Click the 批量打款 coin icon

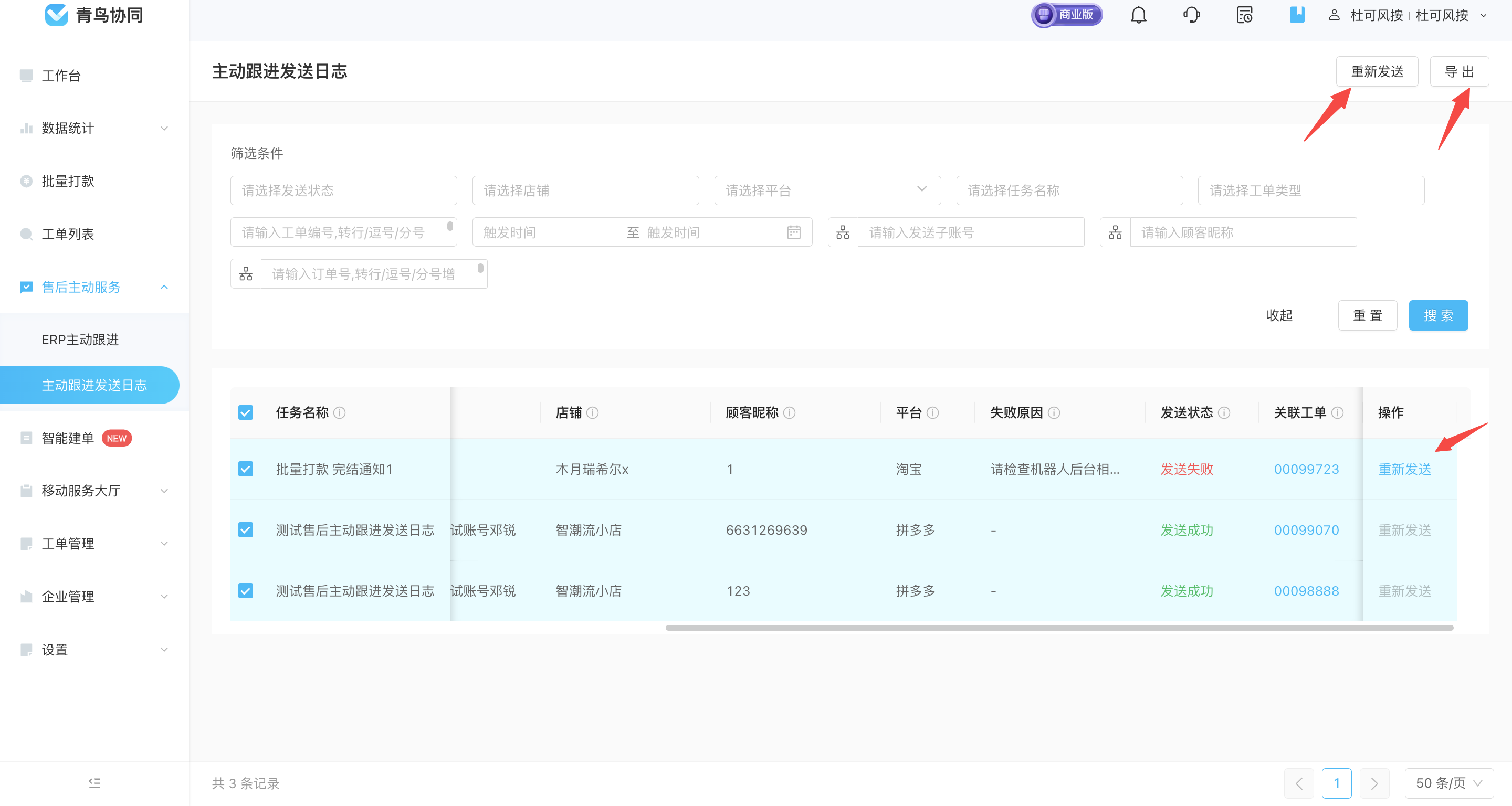[x=26, y=181]
